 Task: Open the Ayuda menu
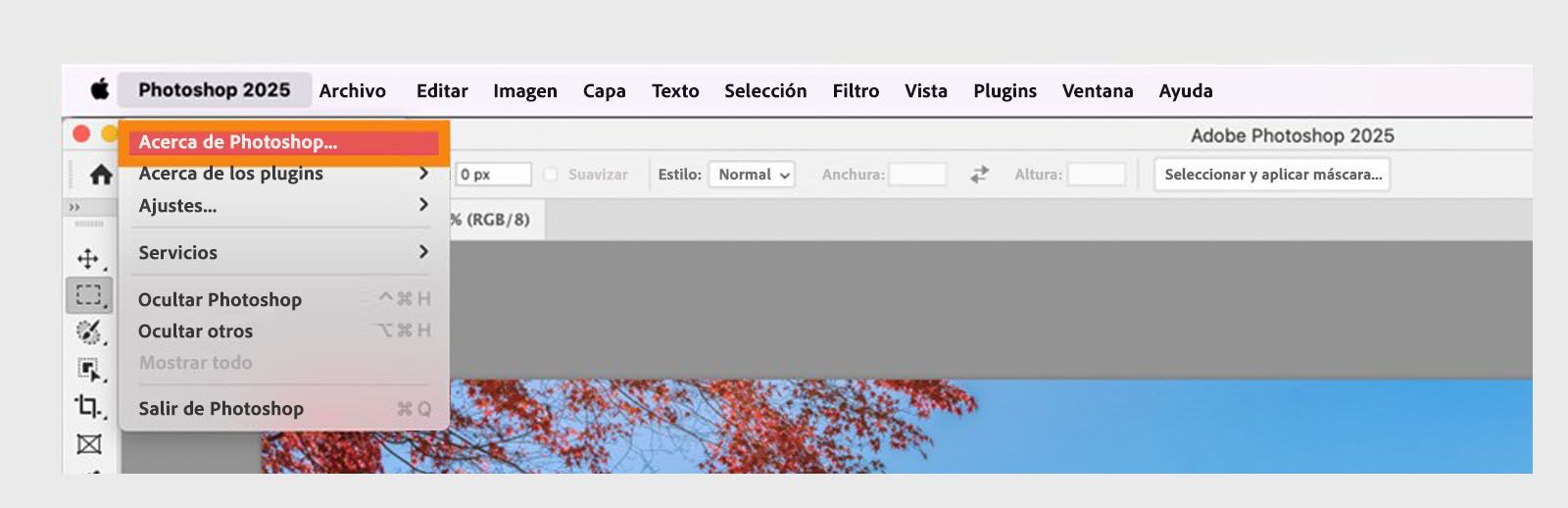tap(1186, 90)
